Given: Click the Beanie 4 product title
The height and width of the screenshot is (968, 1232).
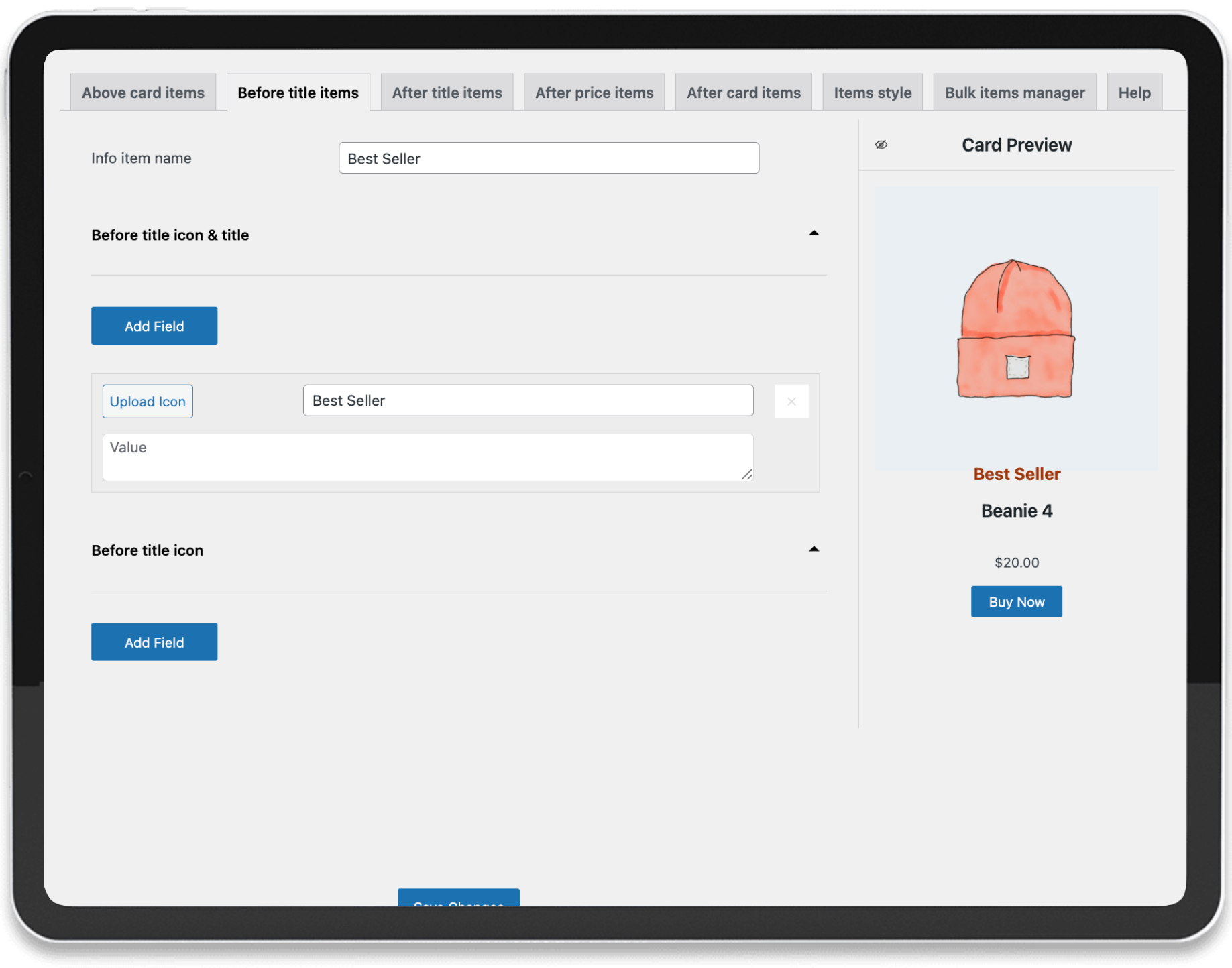Looking at the screenshot, I should [1017, 511].
